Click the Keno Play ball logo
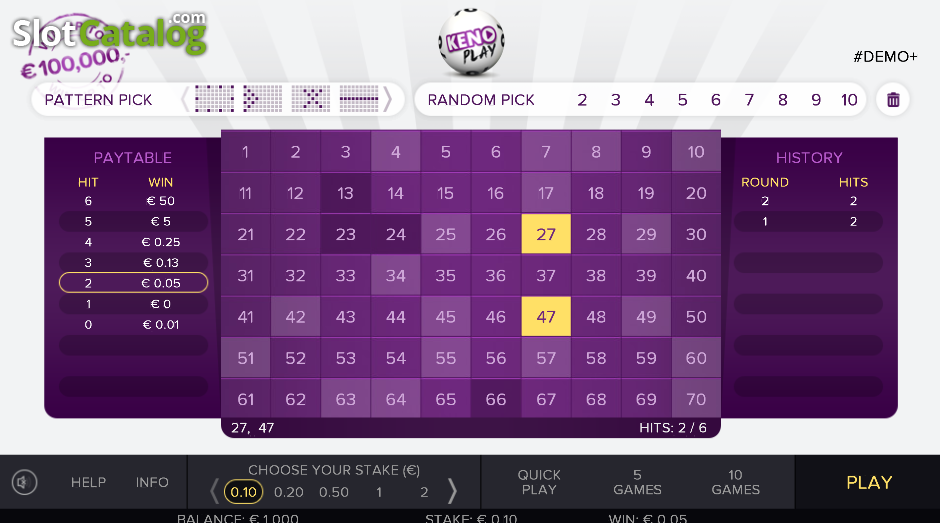 pos(471,43)
